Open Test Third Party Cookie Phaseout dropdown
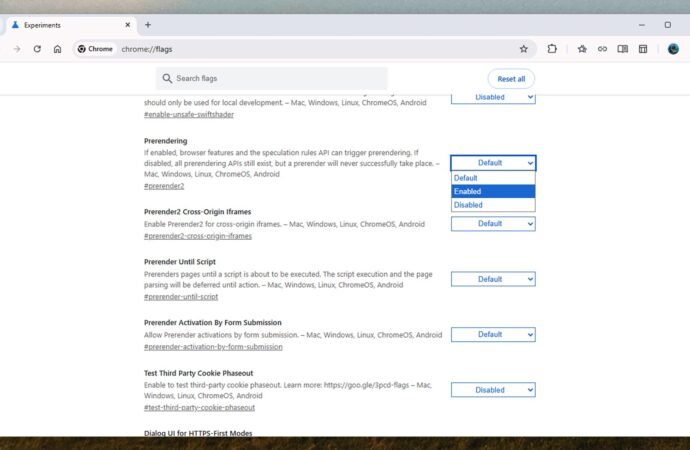 tap(493, 390)
